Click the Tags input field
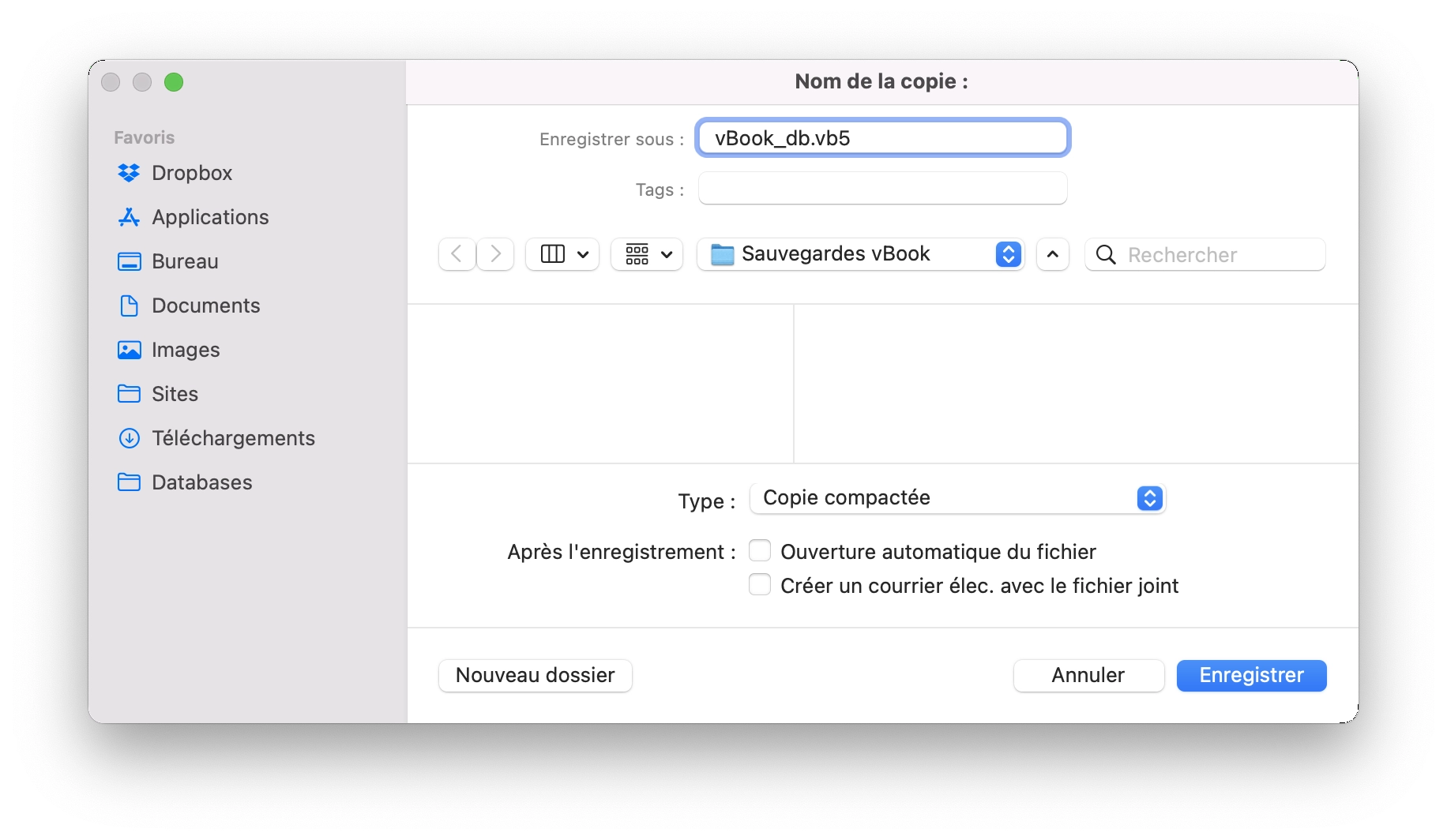Screen dimensions: 1447x840 (882, 189)
